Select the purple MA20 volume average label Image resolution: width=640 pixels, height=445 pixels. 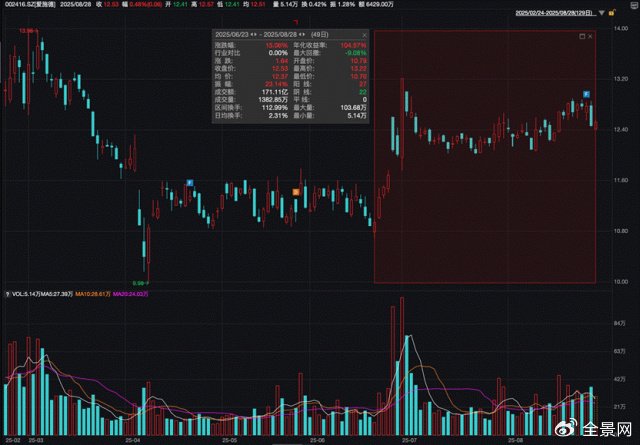coord(131,294)
